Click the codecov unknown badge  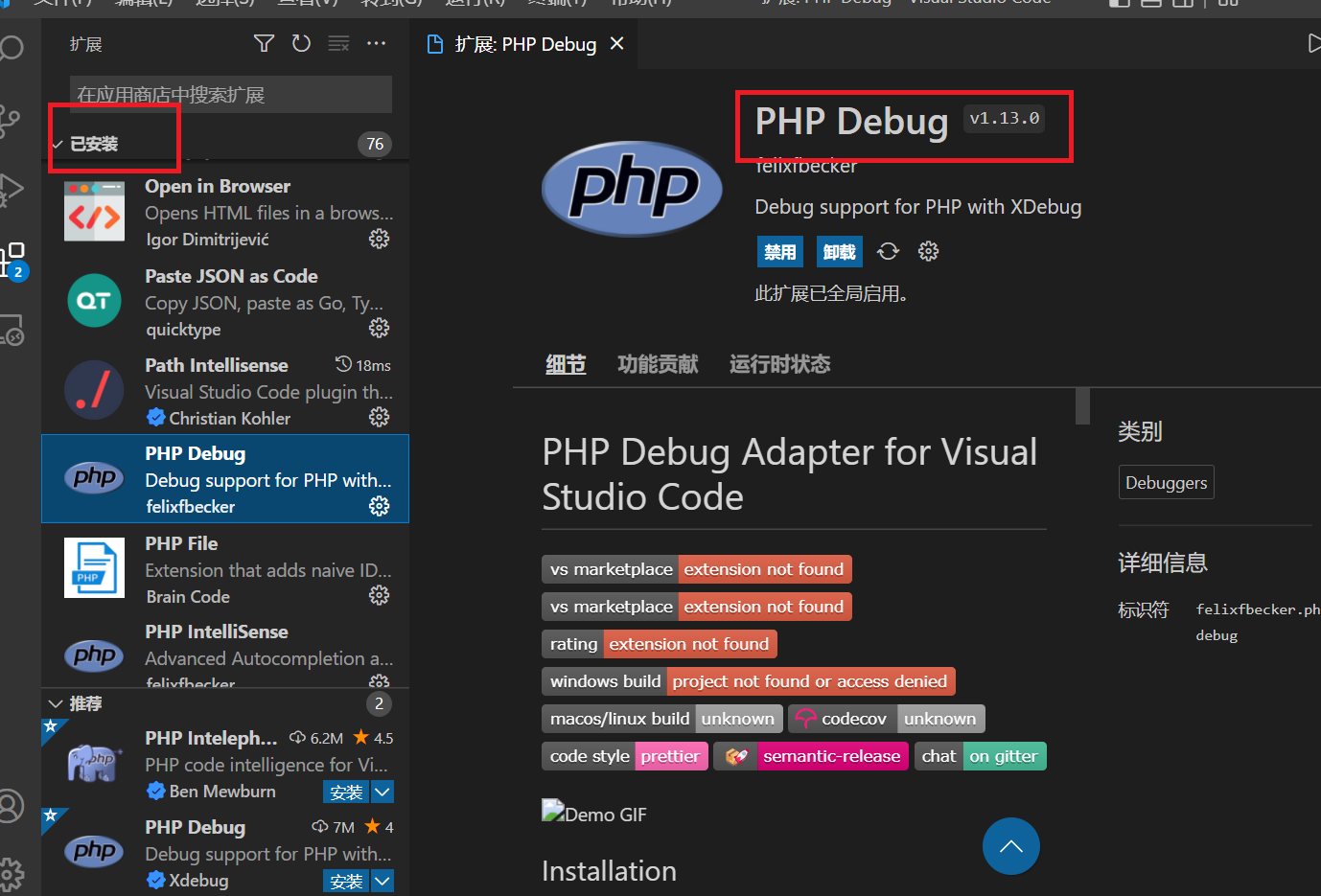(x=887, y=719)
